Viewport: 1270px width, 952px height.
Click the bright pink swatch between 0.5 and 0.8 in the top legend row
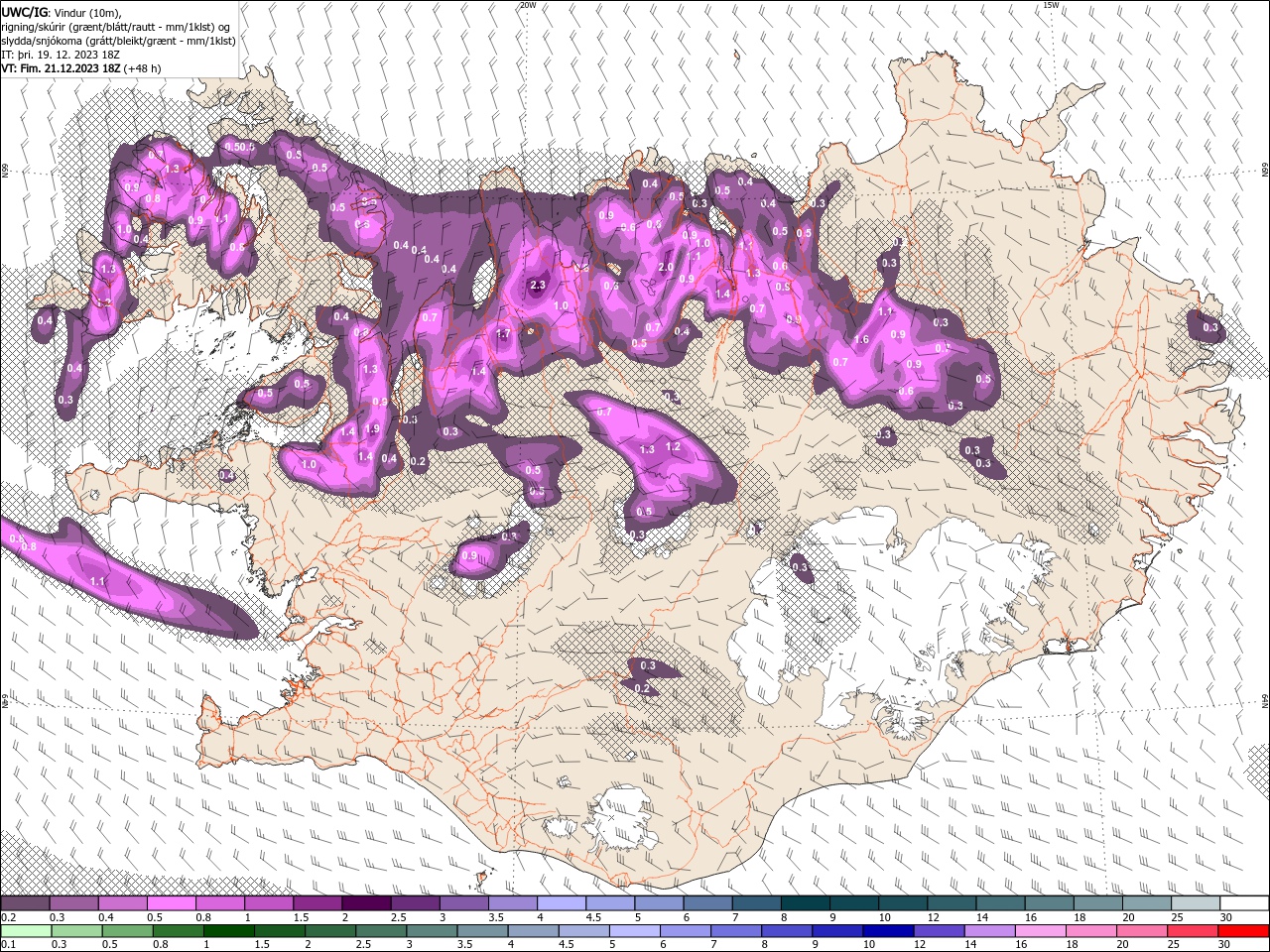click(171, 904)
